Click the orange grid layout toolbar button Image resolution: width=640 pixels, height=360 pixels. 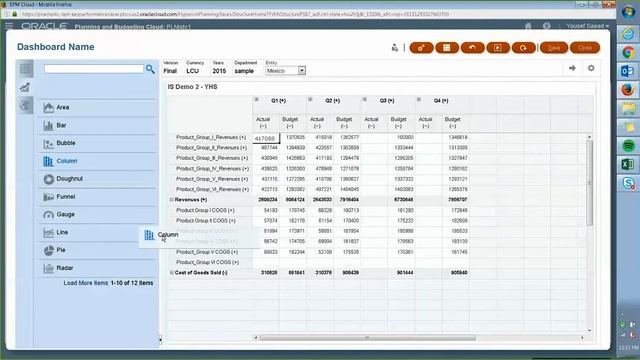click(x=447, y=48)
